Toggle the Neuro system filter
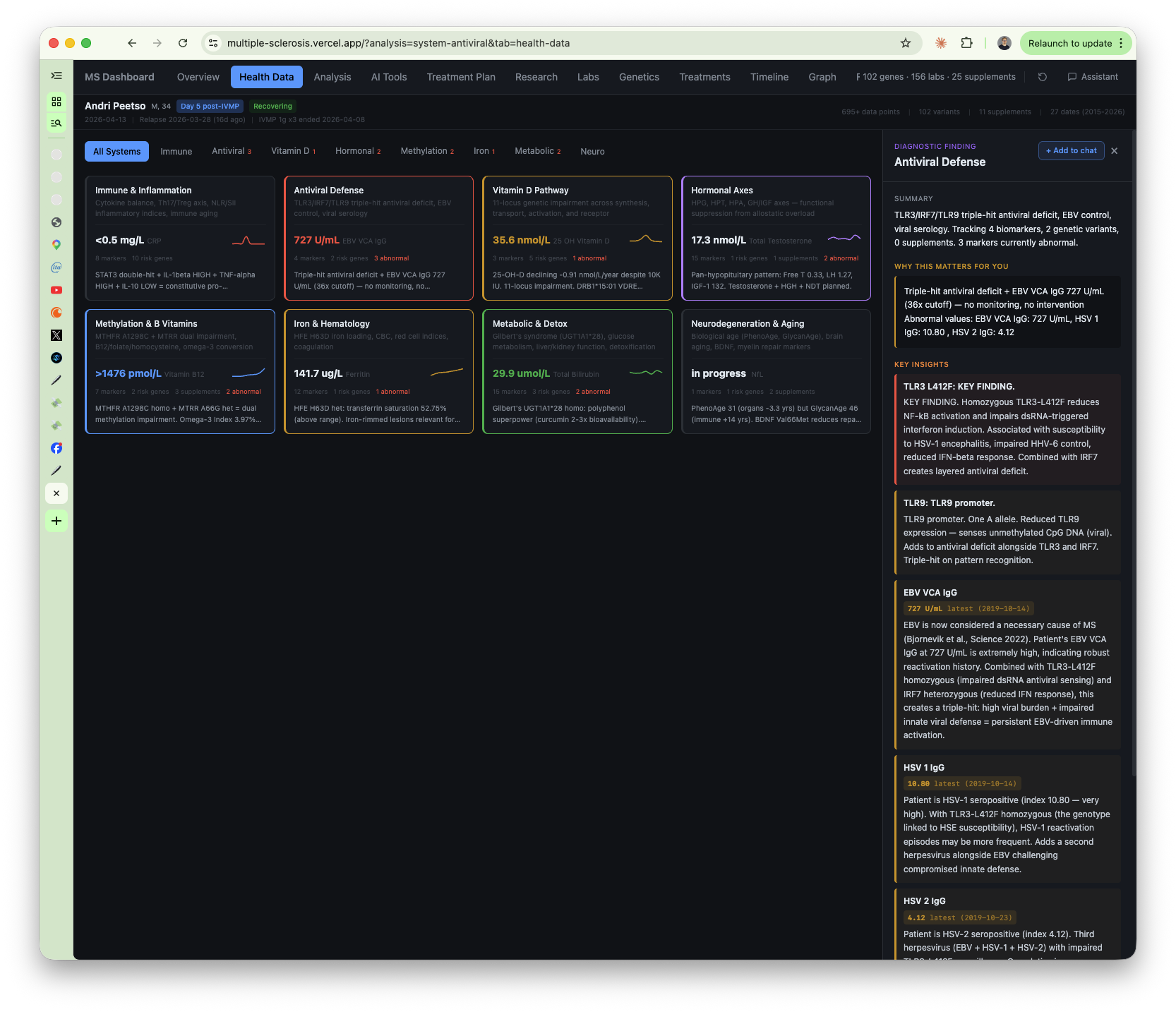Screen dimensions: 1176x1012 [x=592, y=151]
